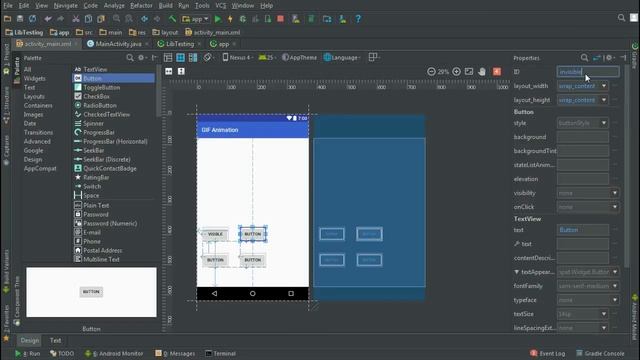Open the API 25 version dropdown
Viewport: 640px width, 360px height.
(267, 58)
